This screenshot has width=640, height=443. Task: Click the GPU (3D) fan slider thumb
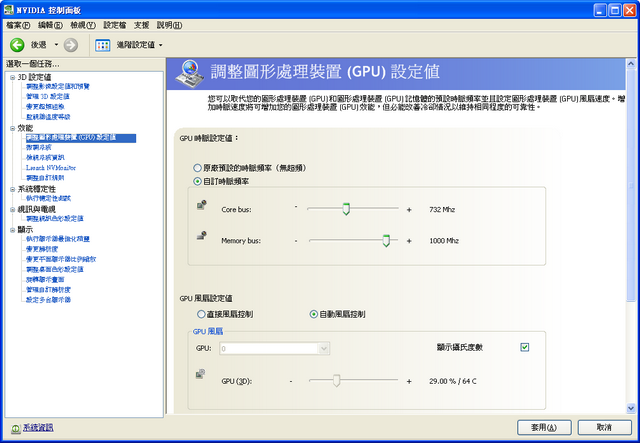336,381
